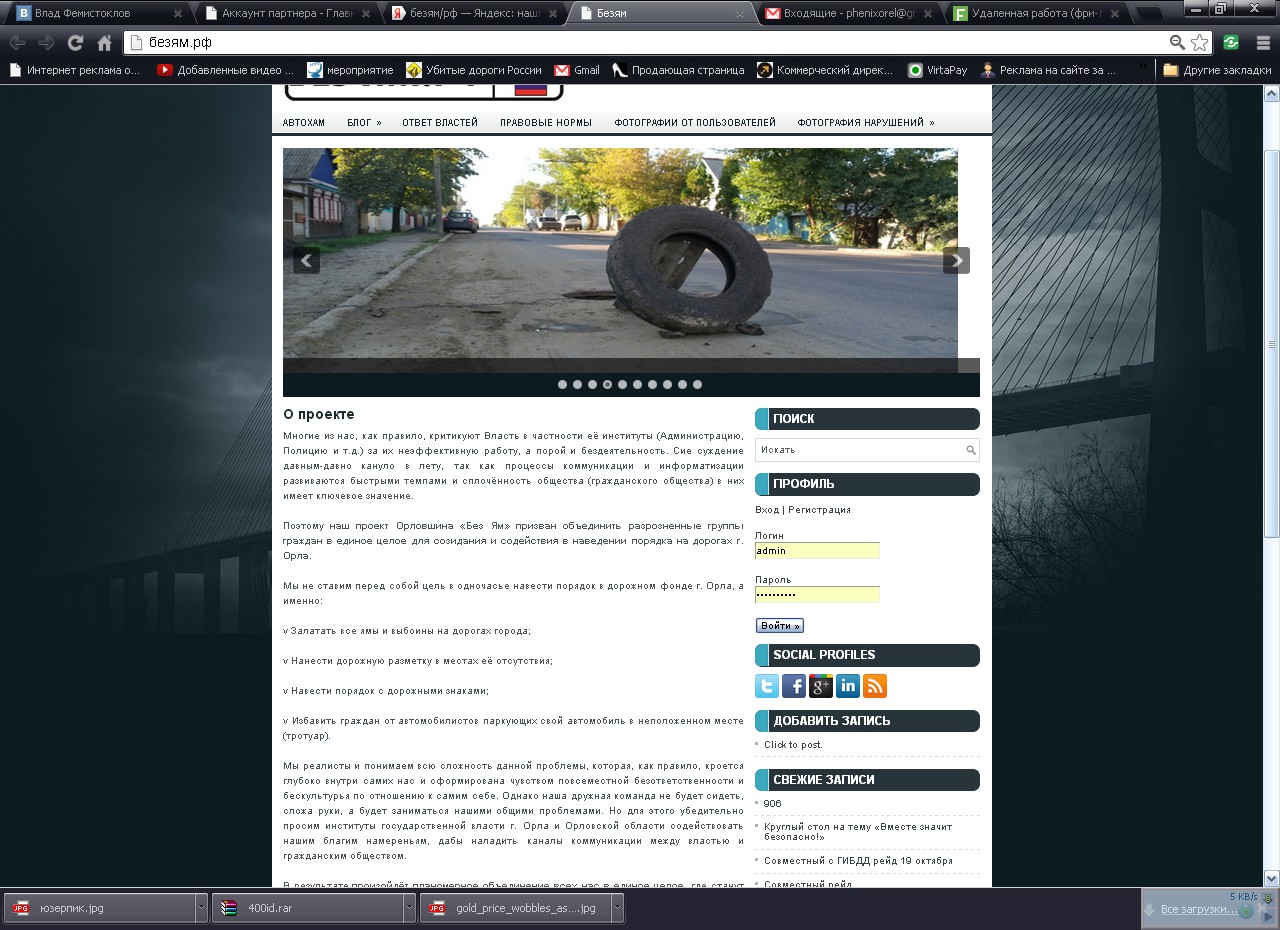Viewport: 1280px width, 930px height.
Task: Open the 400id.rar download options arrow
Action: click(409, 908)
